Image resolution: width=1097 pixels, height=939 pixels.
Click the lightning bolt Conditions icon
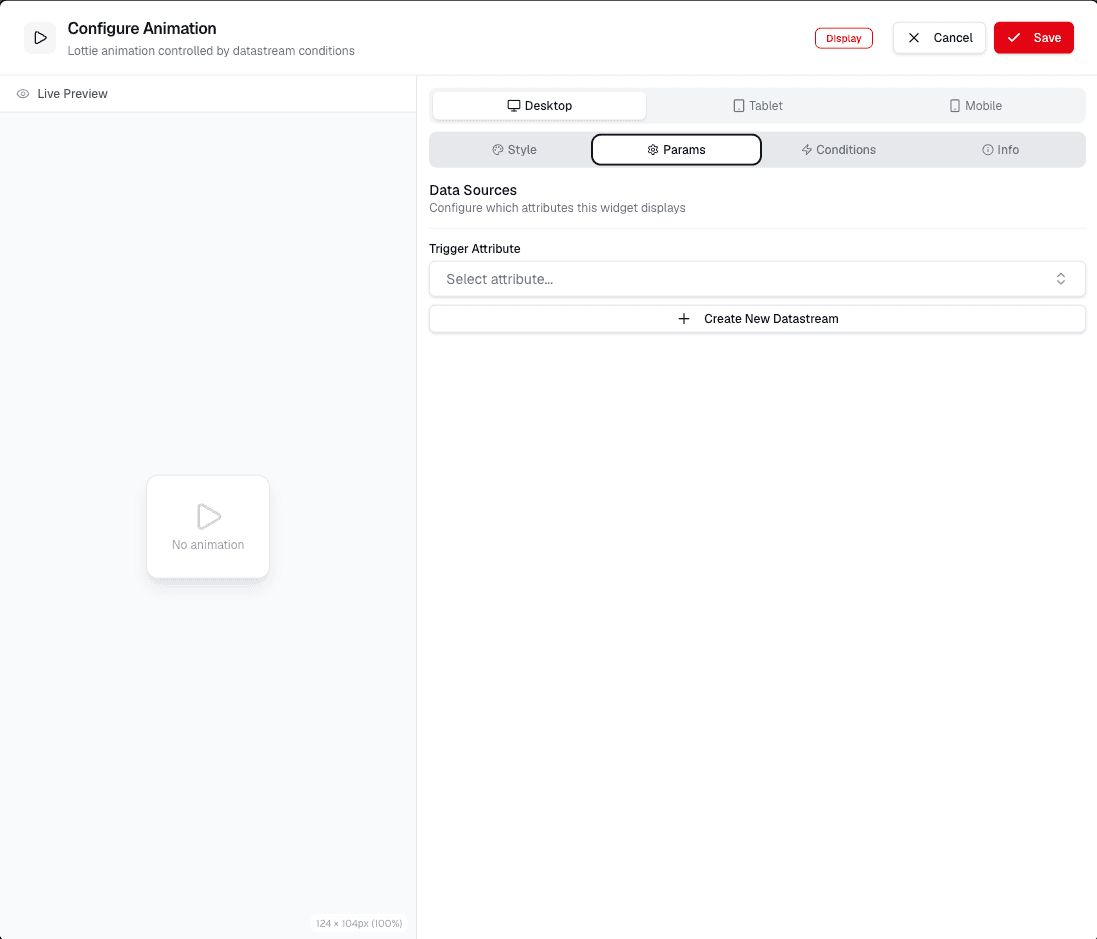pyautogui.click(x=807, y=150)
